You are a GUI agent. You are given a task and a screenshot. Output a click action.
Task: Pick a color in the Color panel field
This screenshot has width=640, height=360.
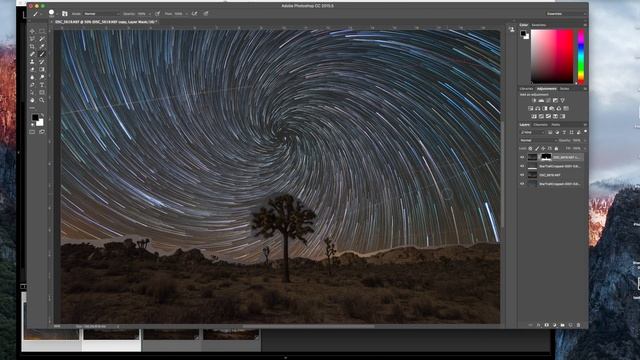pos(552,57)
